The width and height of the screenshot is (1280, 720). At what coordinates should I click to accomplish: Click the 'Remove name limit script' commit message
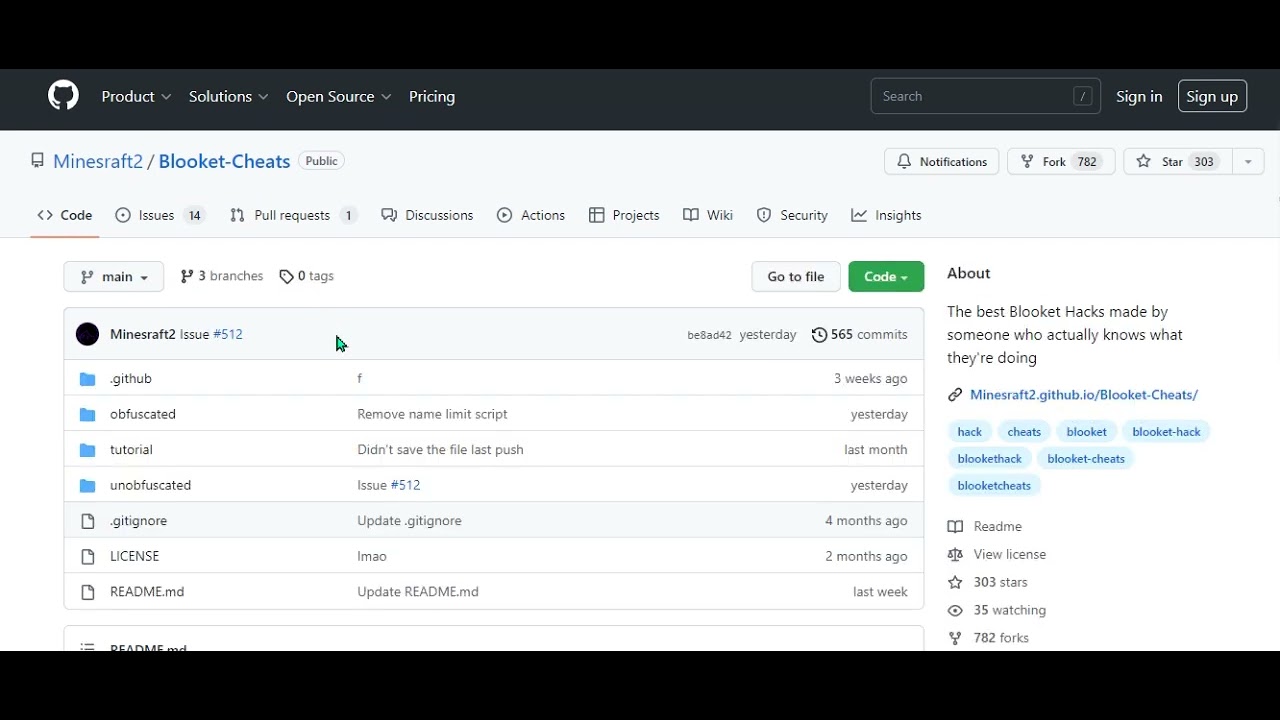tap(432, 414)
